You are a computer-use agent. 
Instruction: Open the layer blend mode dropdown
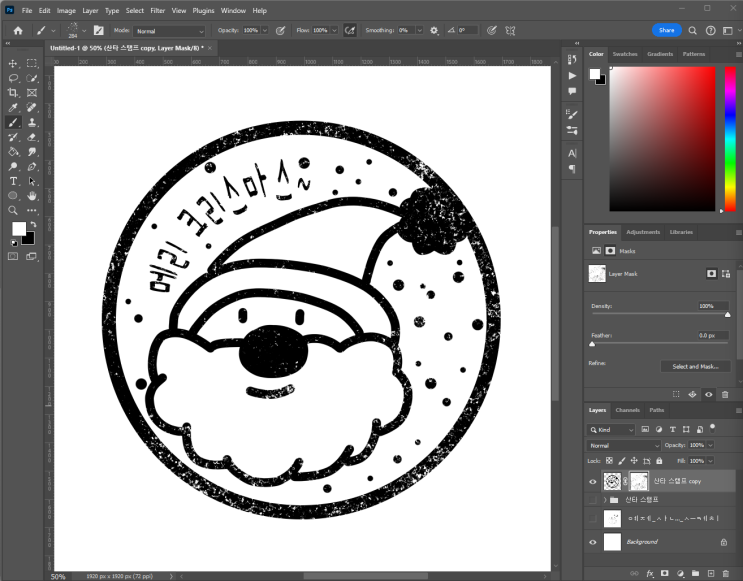[x=623, y=445]
